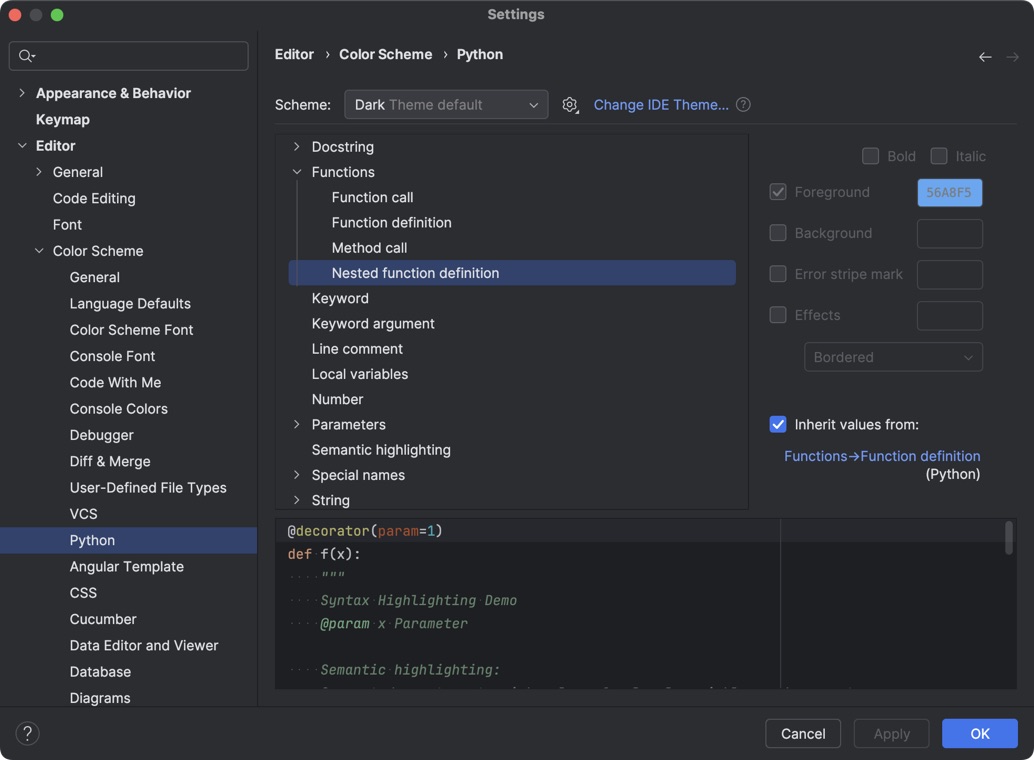
Task: Open the Scheme dropdown
Action: coord(446,104)
